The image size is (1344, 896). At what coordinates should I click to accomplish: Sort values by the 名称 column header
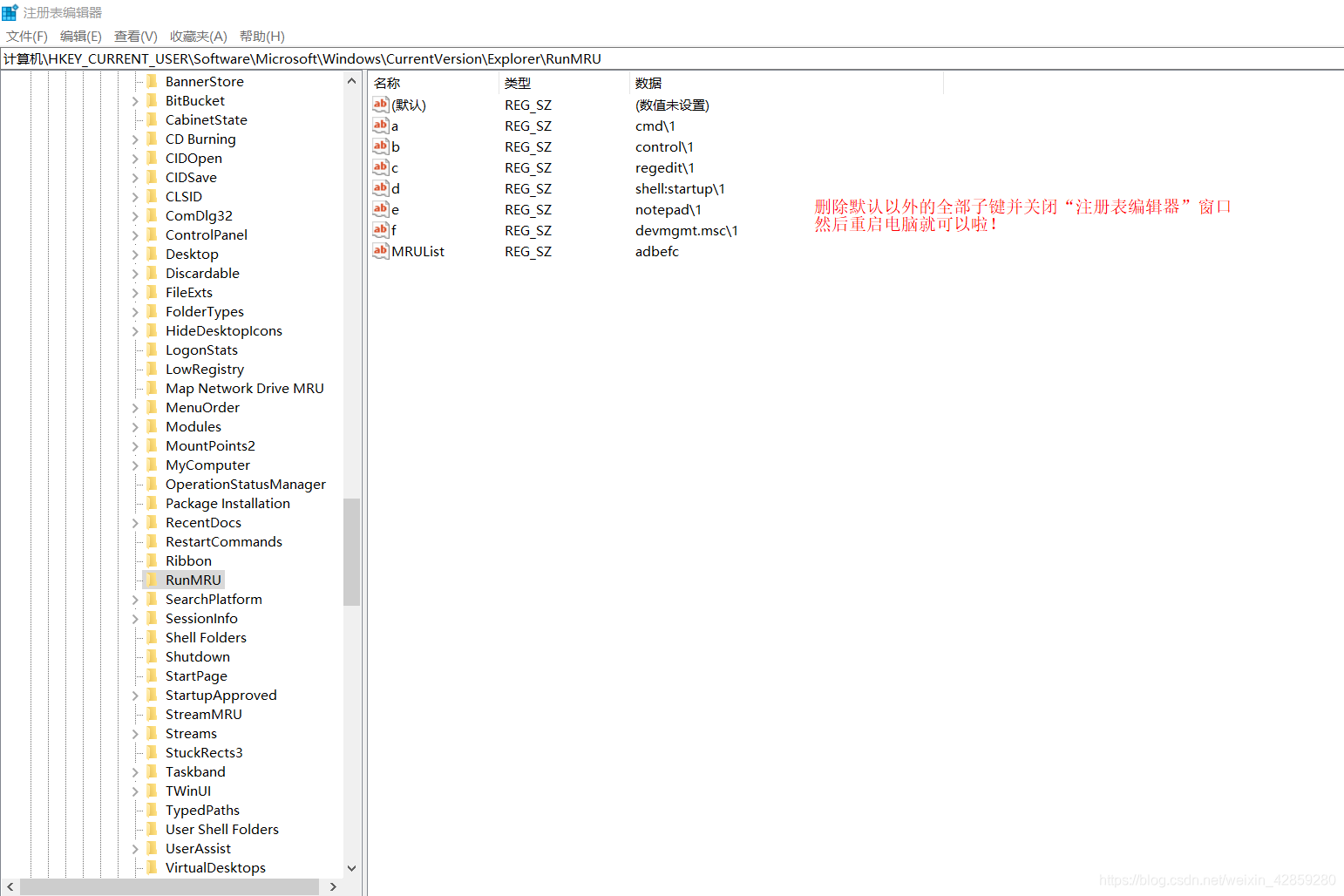tap(433, 83)
